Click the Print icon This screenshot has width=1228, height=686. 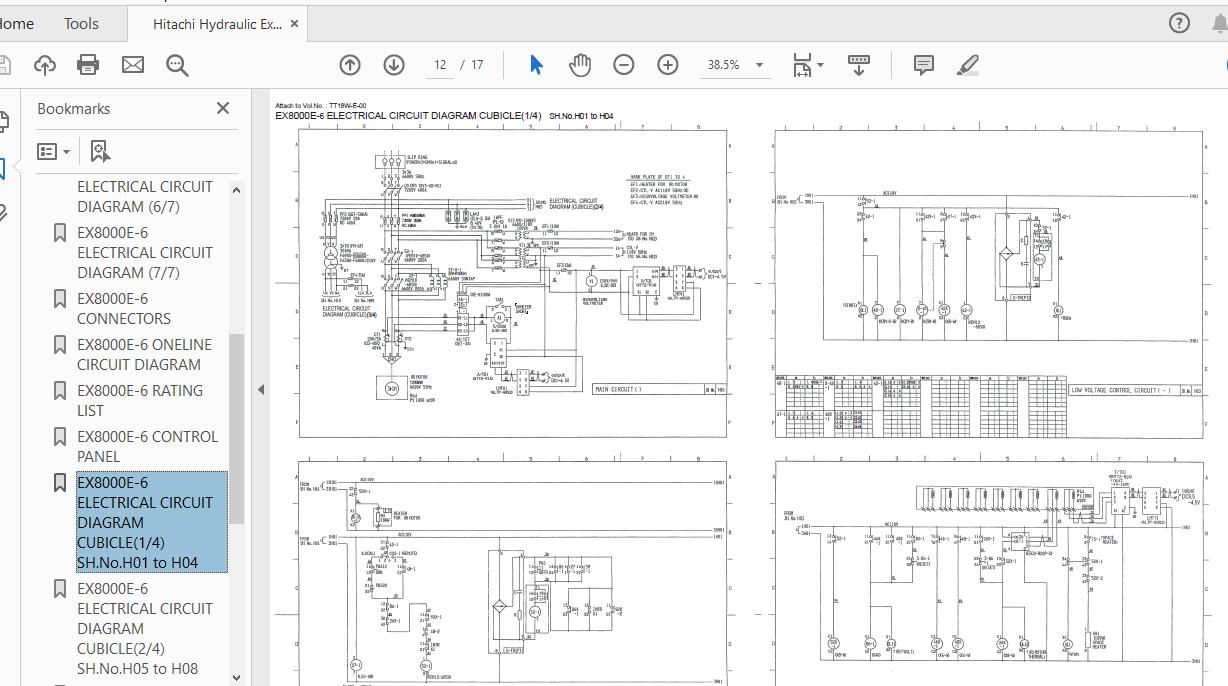click(x=88, y=63)
